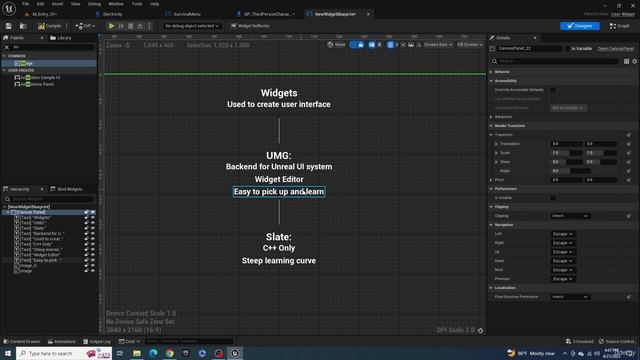Viewport: 640px width, 360px height.
Task: Open the Library tab
Action: 61,38
